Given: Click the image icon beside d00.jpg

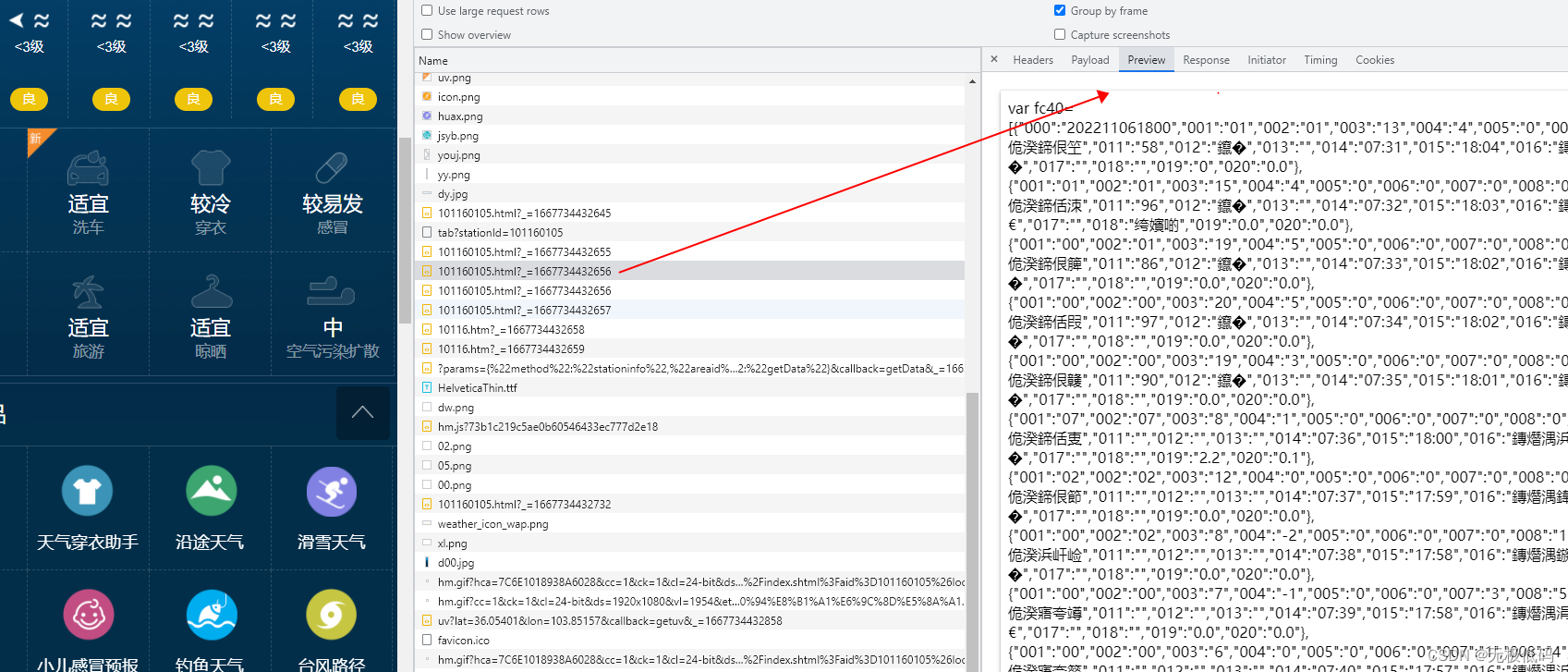Looking at the screenshot, I should [427, 562].
